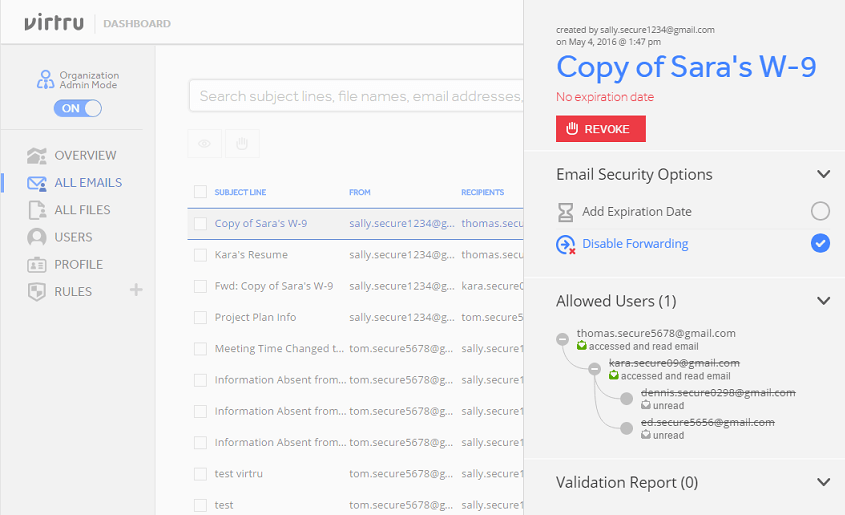The width and height of the screenshot is (845, 515).
Task: Add a new rule with plus icon
Action: pyautogui.click(x=136, y=290)
